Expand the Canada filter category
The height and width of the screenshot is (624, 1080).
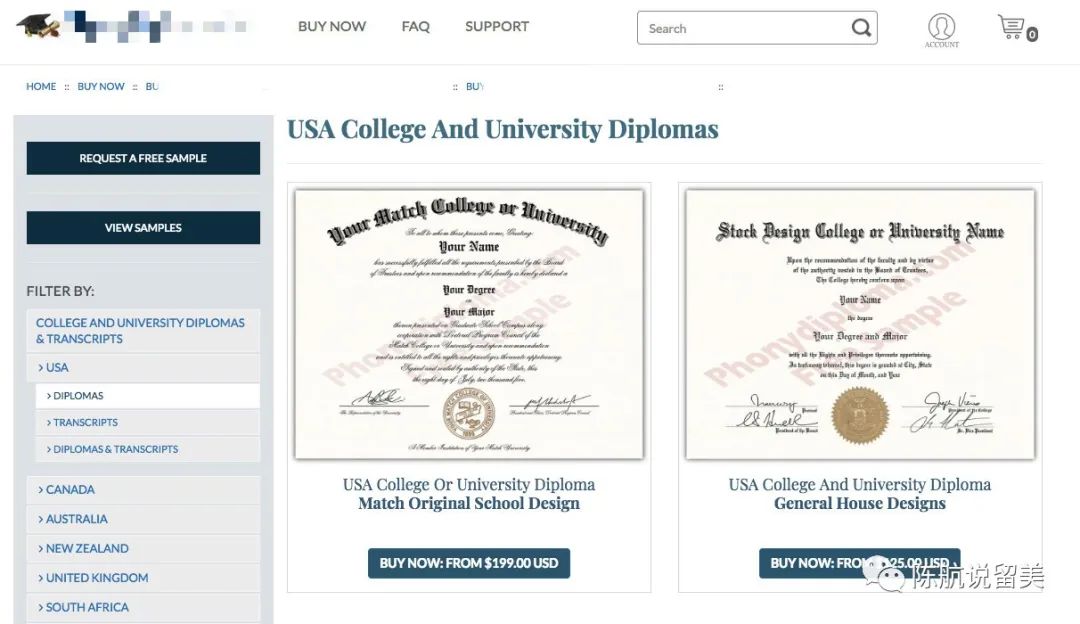tap(70, 490)
